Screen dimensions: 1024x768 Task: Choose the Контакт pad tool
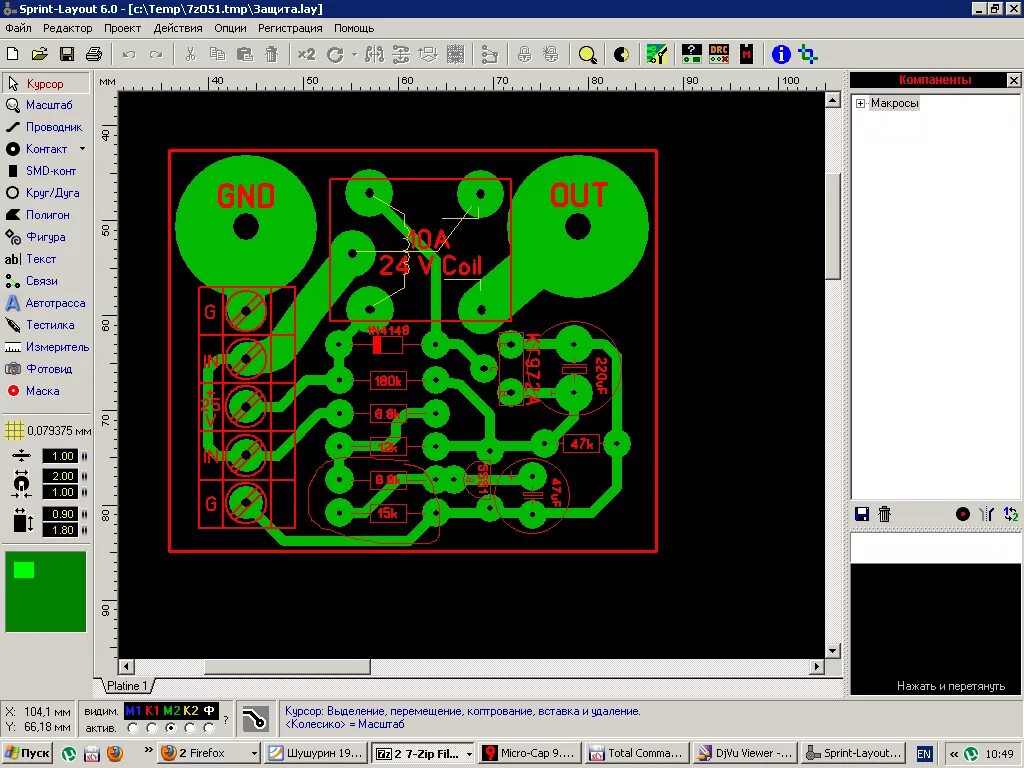click(x=39, y=149)
